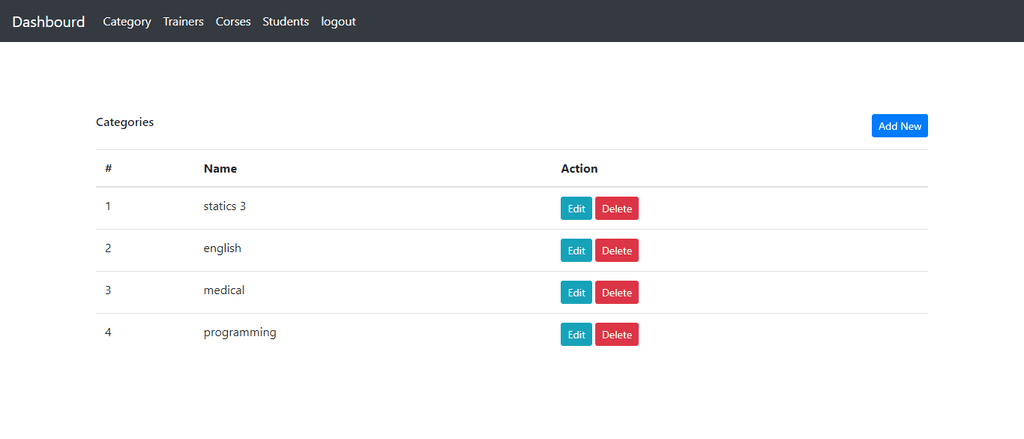Navigate to Corses in navbar
1024x439 pixels.
click(x=233, y=22)
